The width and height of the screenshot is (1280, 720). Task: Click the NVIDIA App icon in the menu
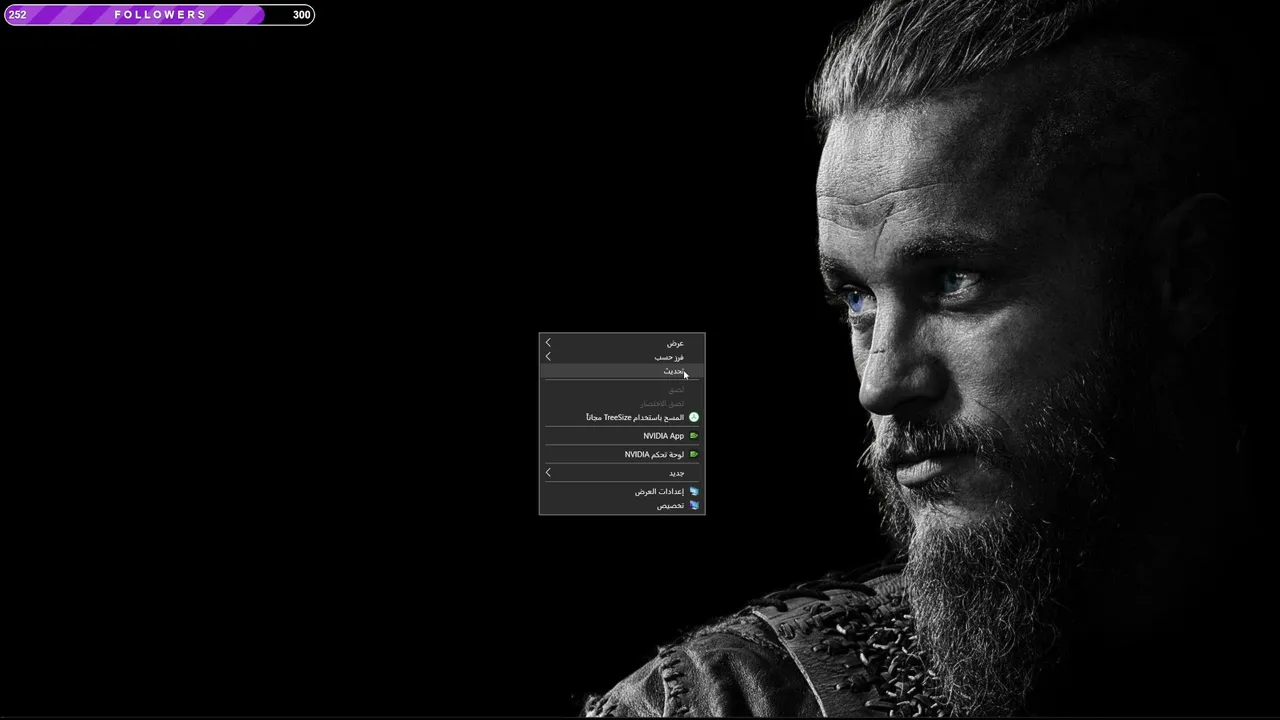coord(694,436)
